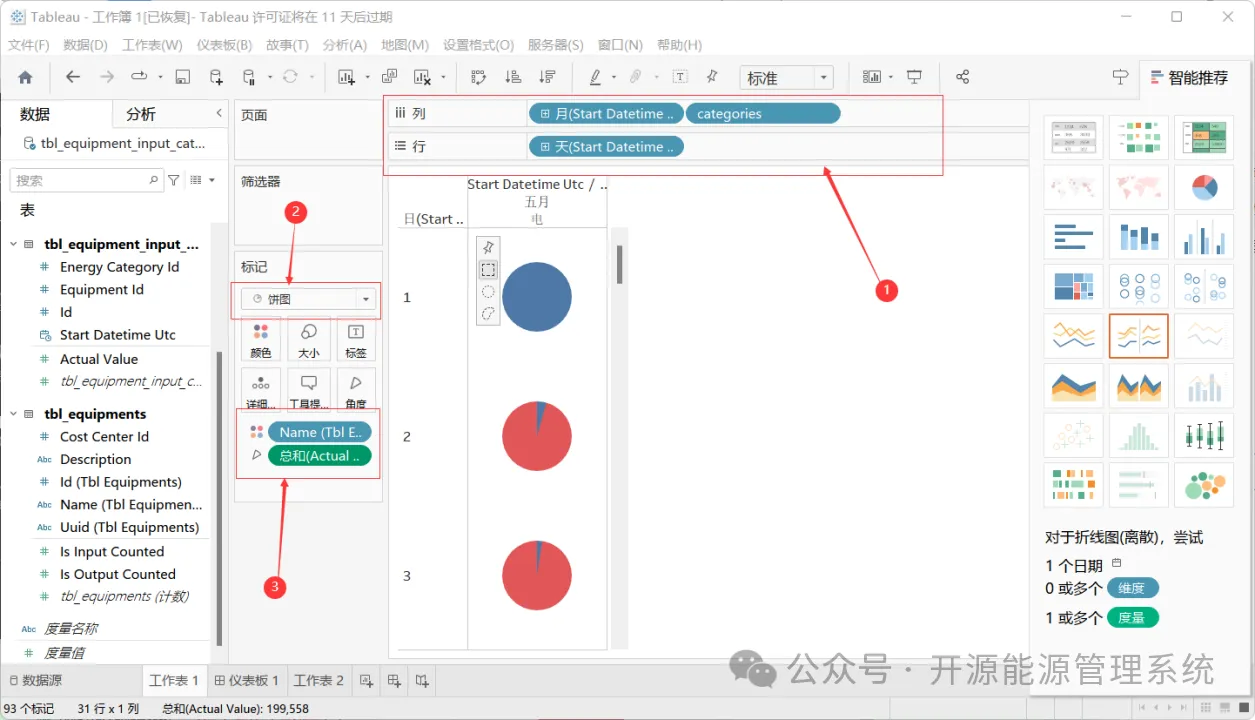Click the blue pie chart for day 1
This screenshot has width=1255, height=720.
537,297
